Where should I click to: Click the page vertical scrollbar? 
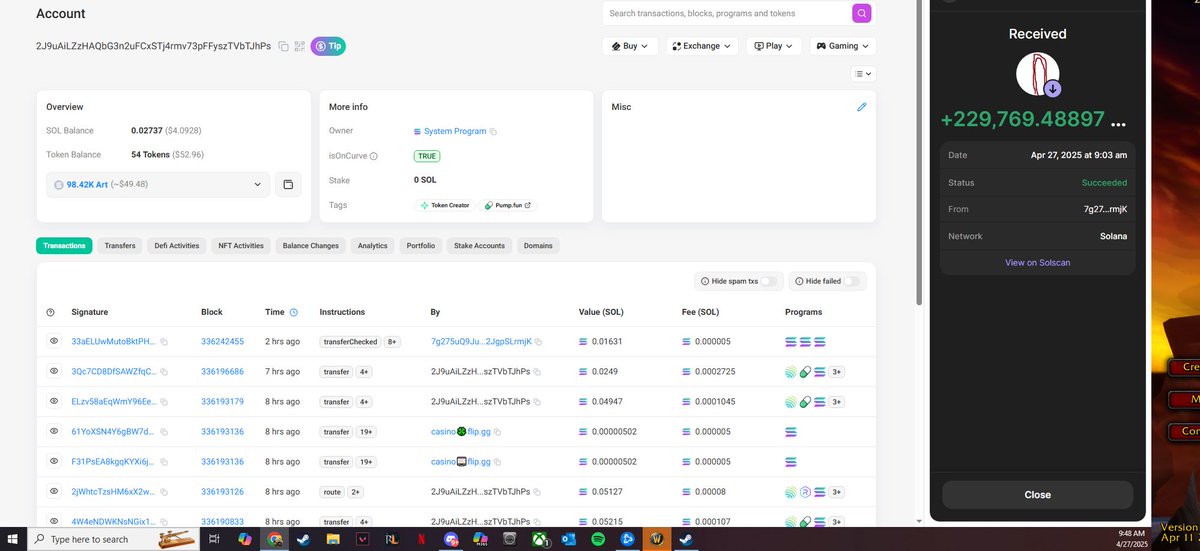click(919, 150)
